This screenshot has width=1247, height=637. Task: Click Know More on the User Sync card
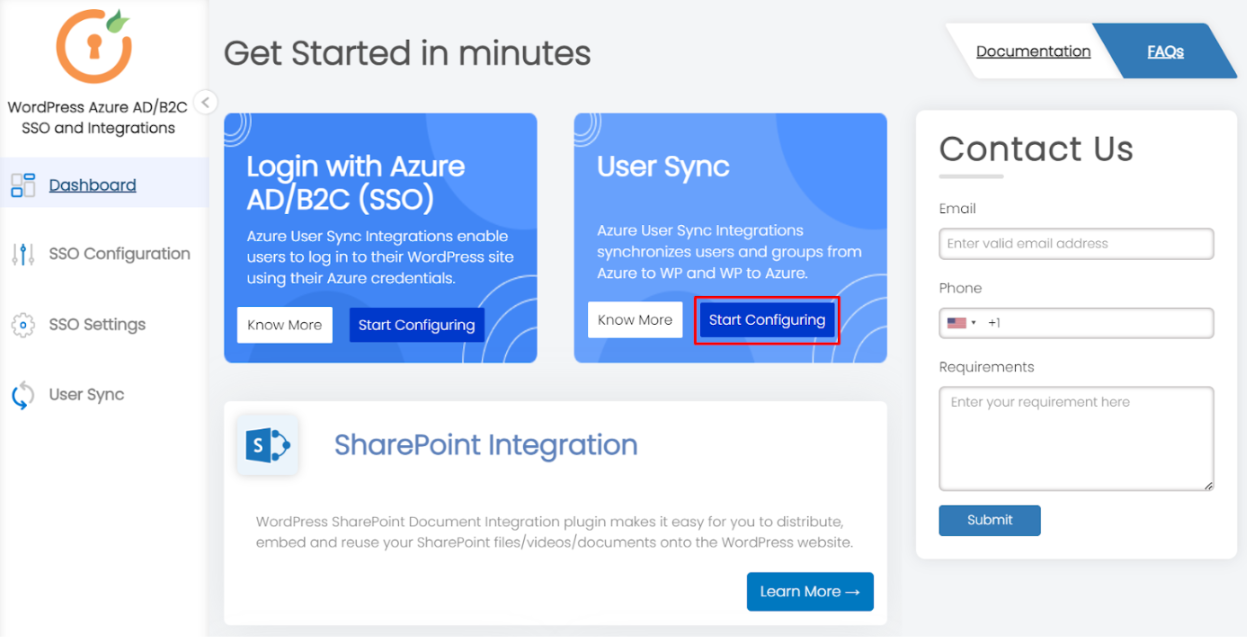click(x=635, y=319)
